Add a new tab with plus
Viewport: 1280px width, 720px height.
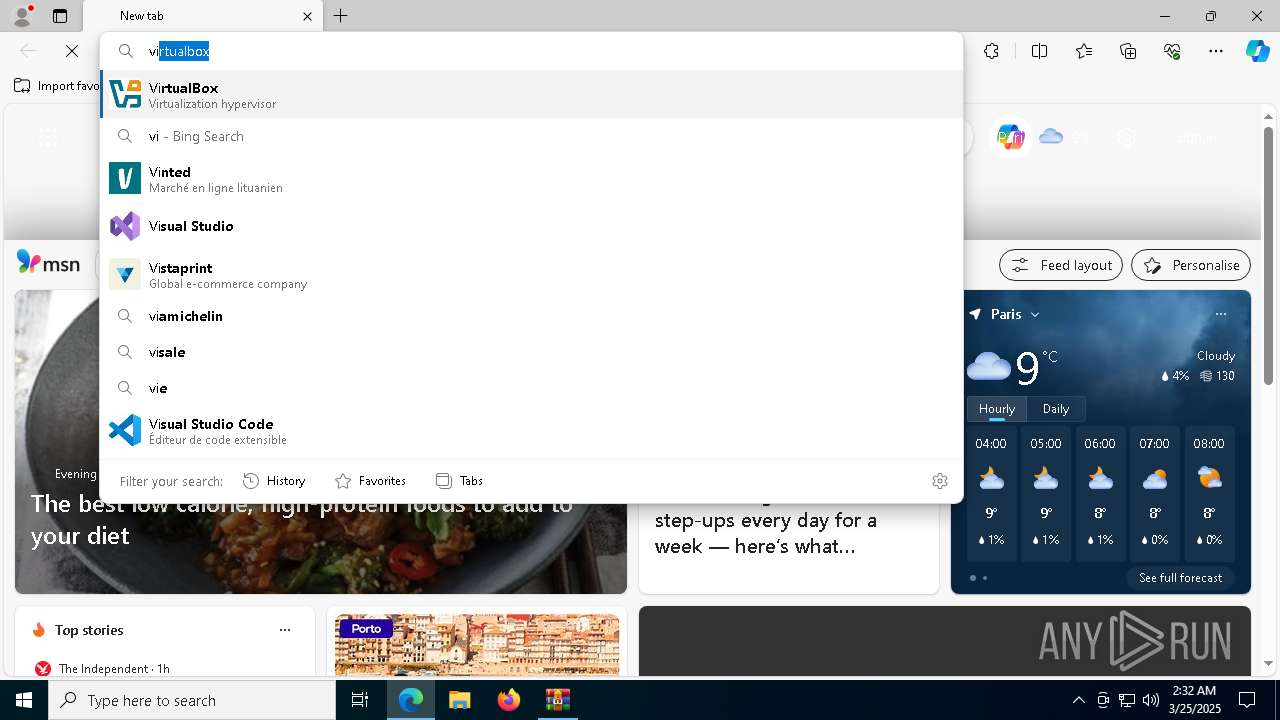(x=341, y=16)
